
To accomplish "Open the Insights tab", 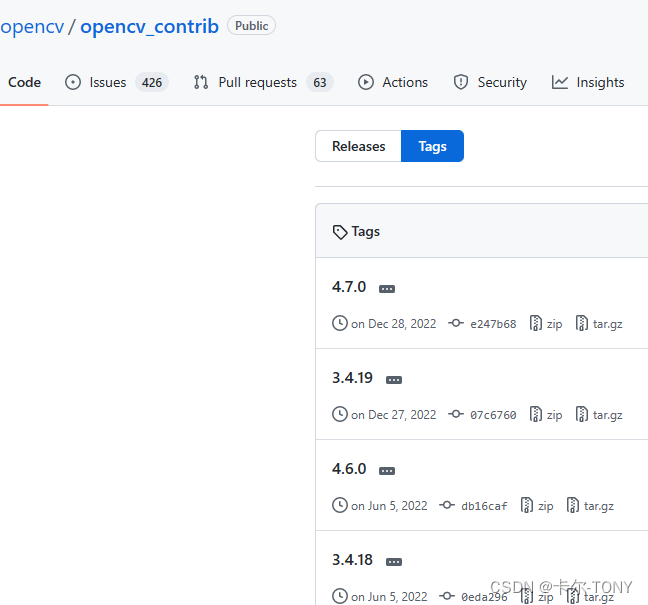I will click(x=600, y=82).
